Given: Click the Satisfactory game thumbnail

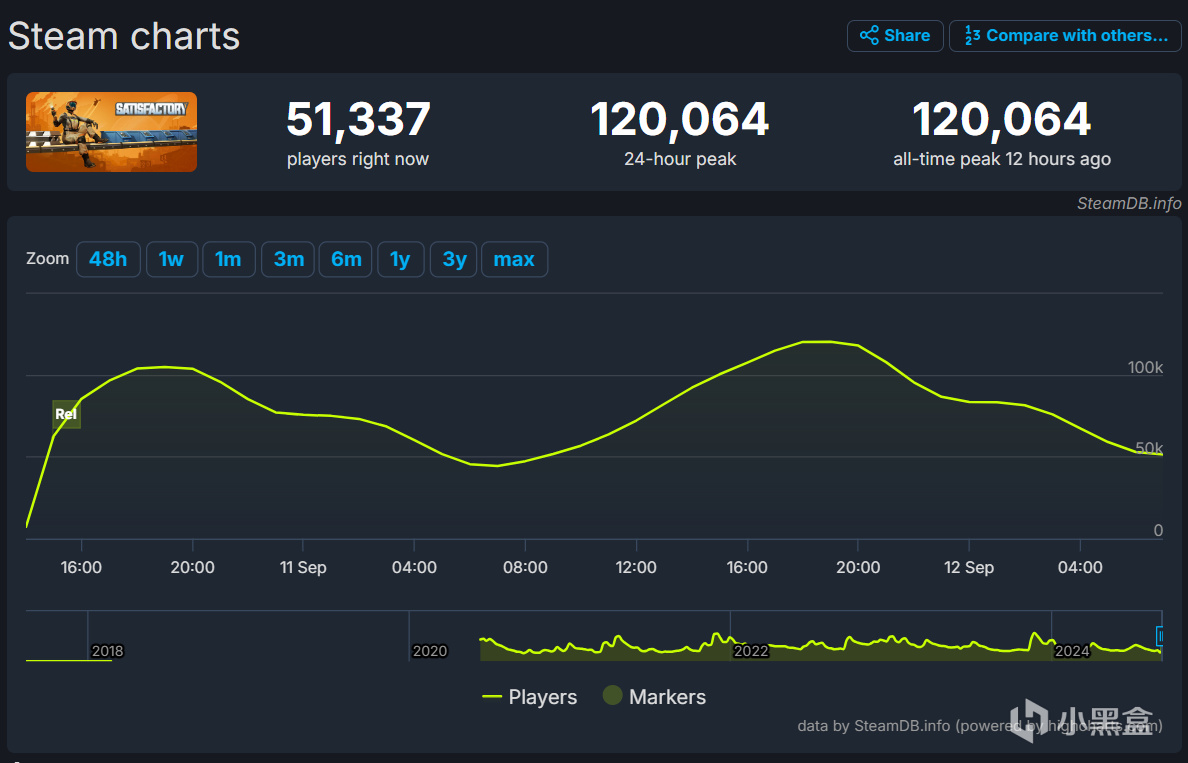Looking at the screenshot, I should [x=111, y=132].
